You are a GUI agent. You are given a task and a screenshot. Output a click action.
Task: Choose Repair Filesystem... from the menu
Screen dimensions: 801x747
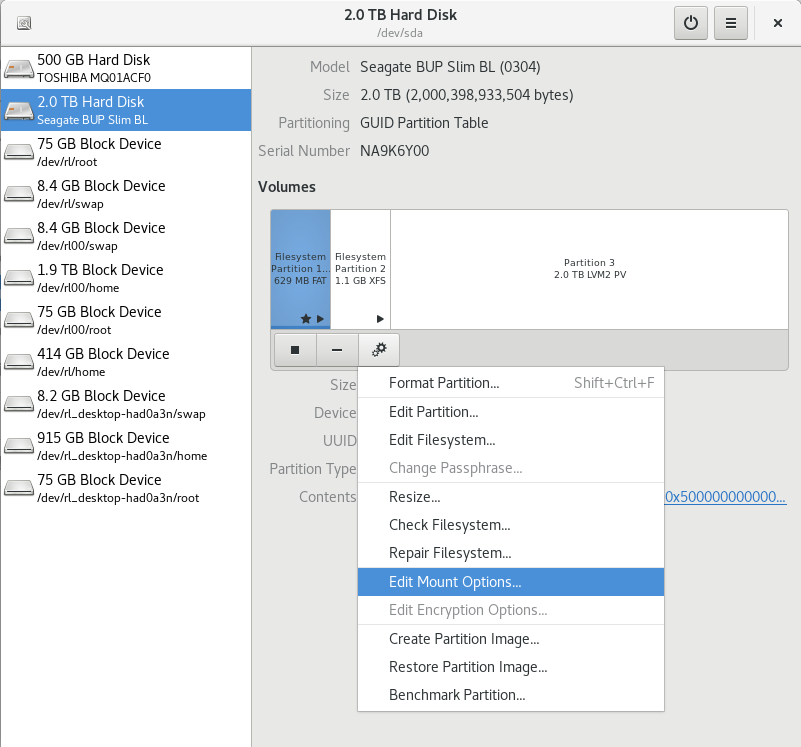[511, 553]
